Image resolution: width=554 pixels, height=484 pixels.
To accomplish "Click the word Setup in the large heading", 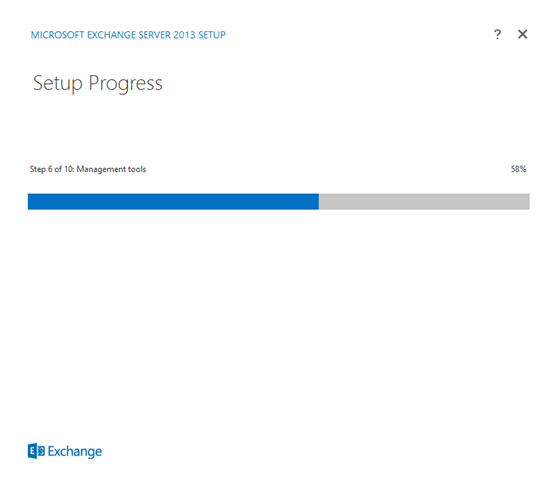I will pyautogui.click(x=58, y=84).
